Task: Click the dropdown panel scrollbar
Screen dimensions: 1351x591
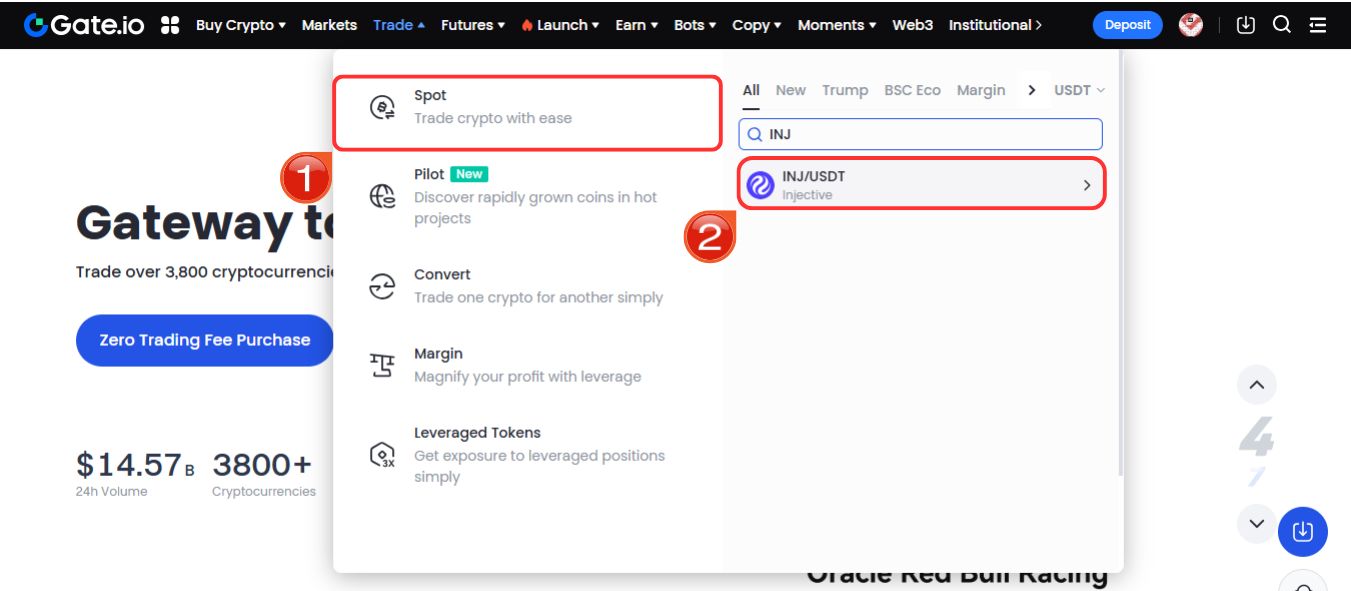Action: point(1119,263)
